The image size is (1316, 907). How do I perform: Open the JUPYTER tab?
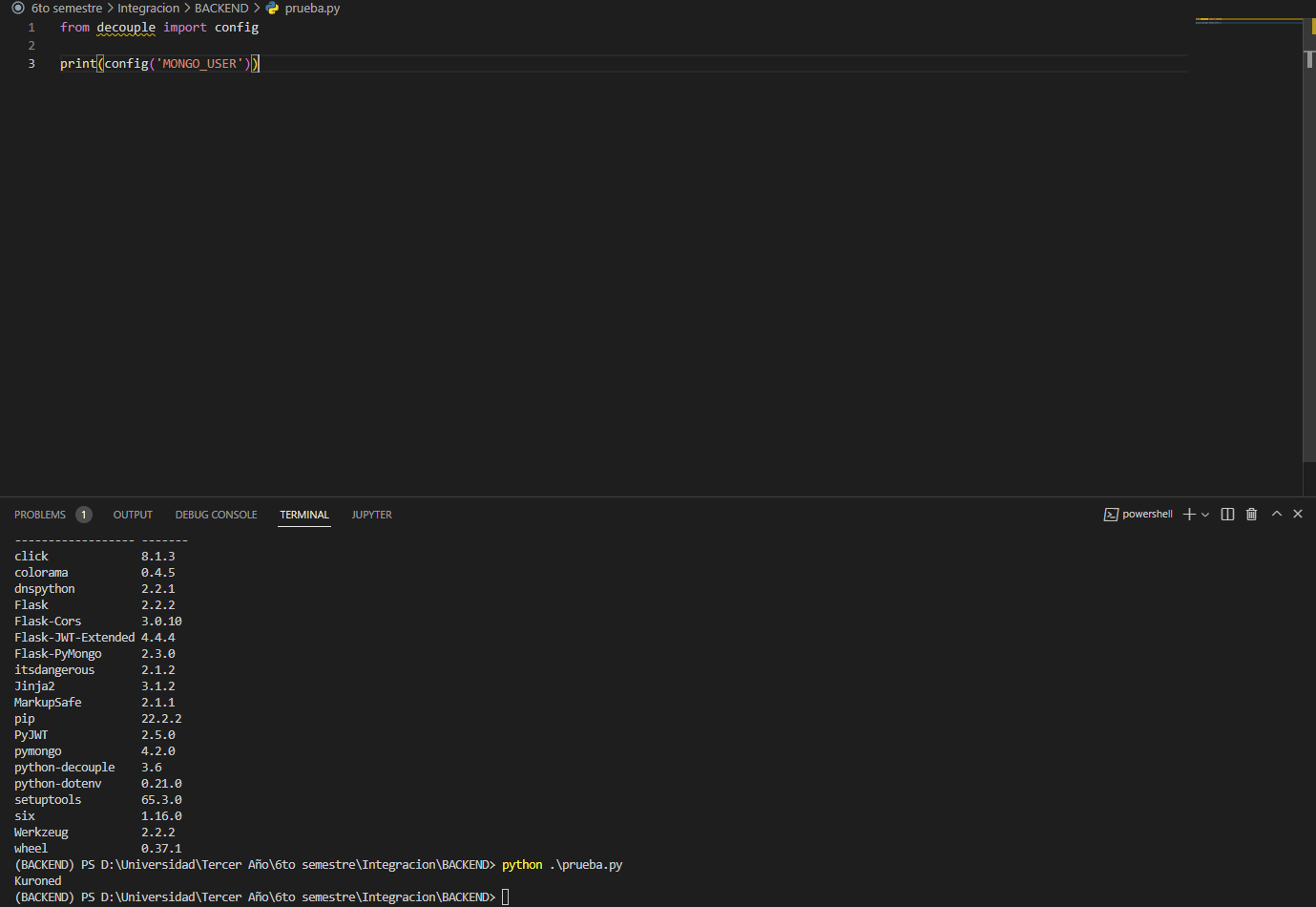371,515
